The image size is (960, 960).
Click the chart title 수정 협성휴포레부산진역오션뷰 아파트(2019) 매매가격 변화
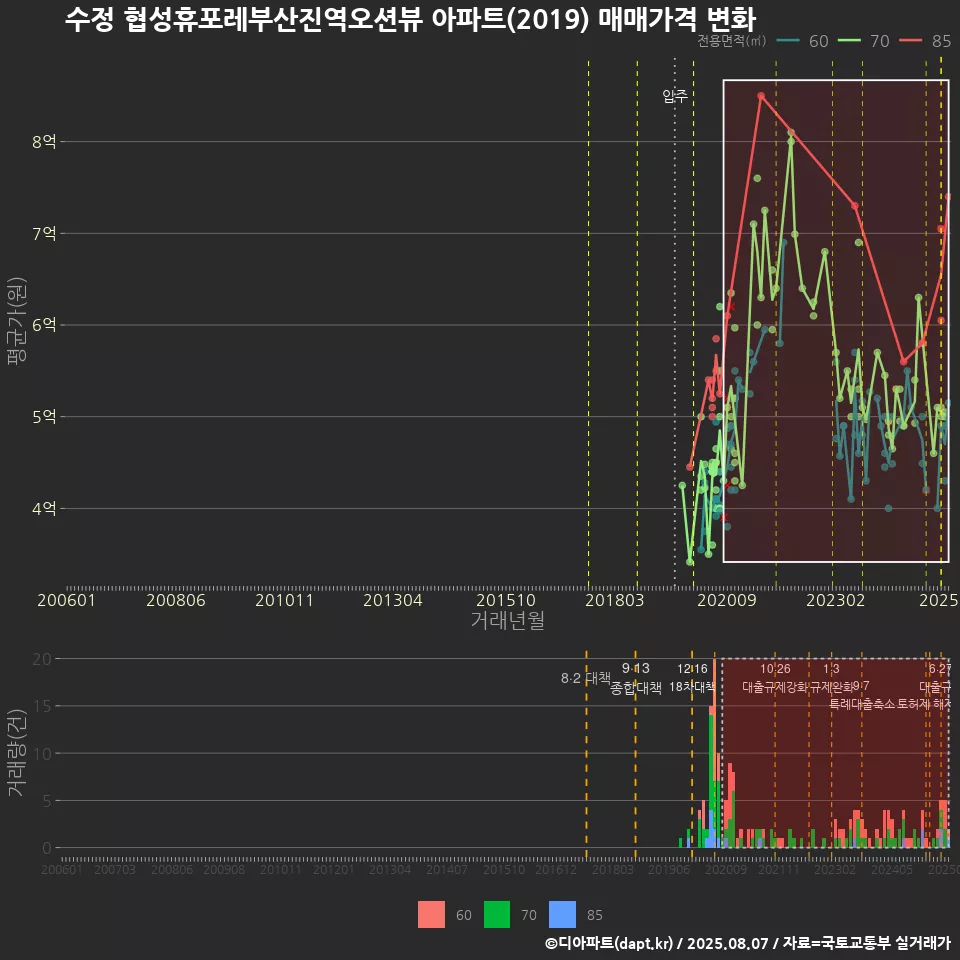point(410,20)
